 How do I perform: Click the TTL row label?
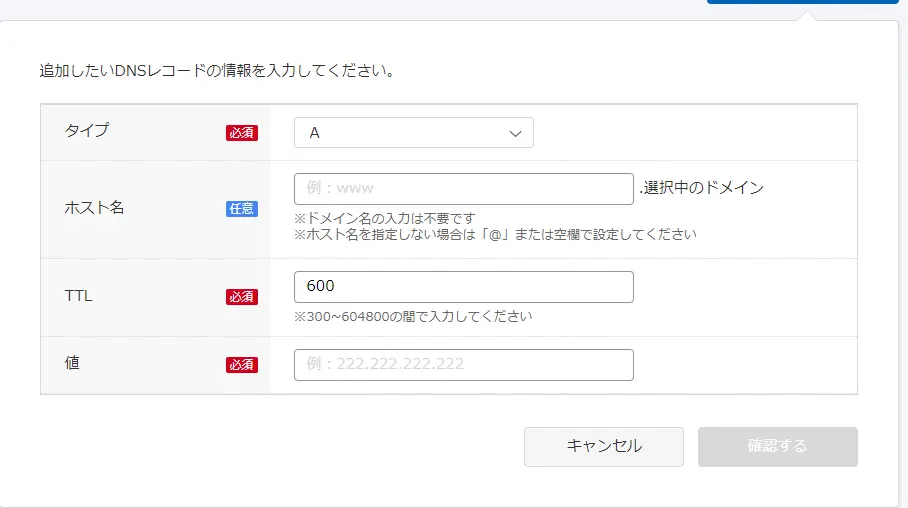click(x=78, y=296)
